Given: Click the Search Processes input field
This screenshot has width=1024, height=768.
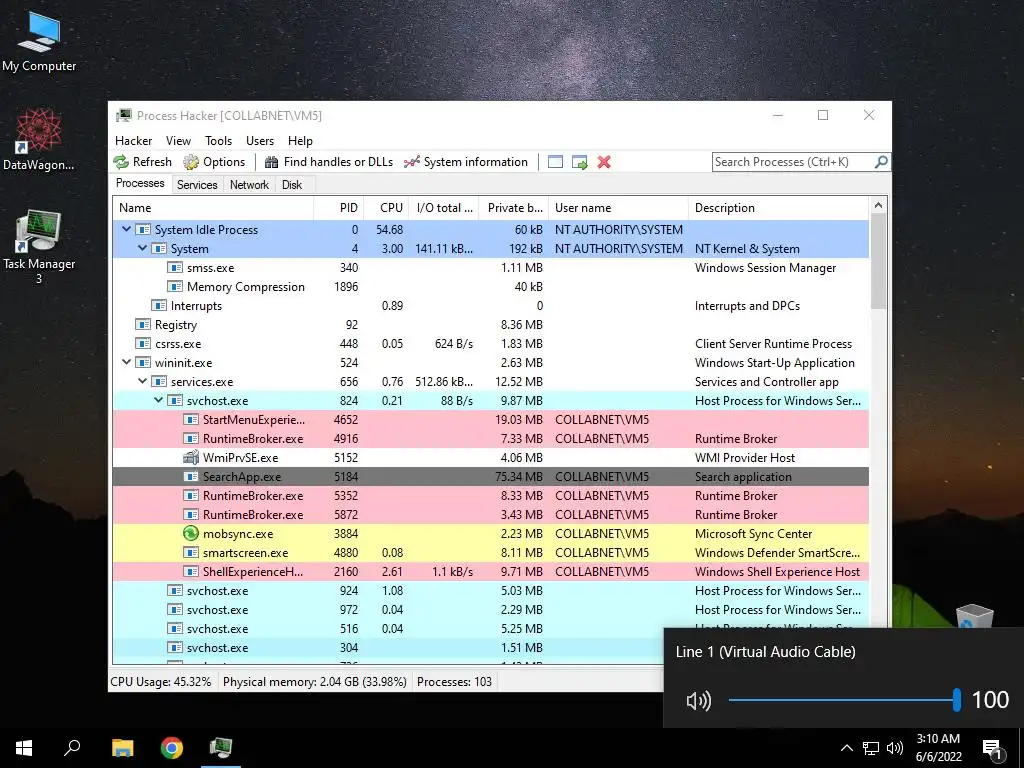Looking at the screenshot, I should pyautogui.click(x=793, y=162).
